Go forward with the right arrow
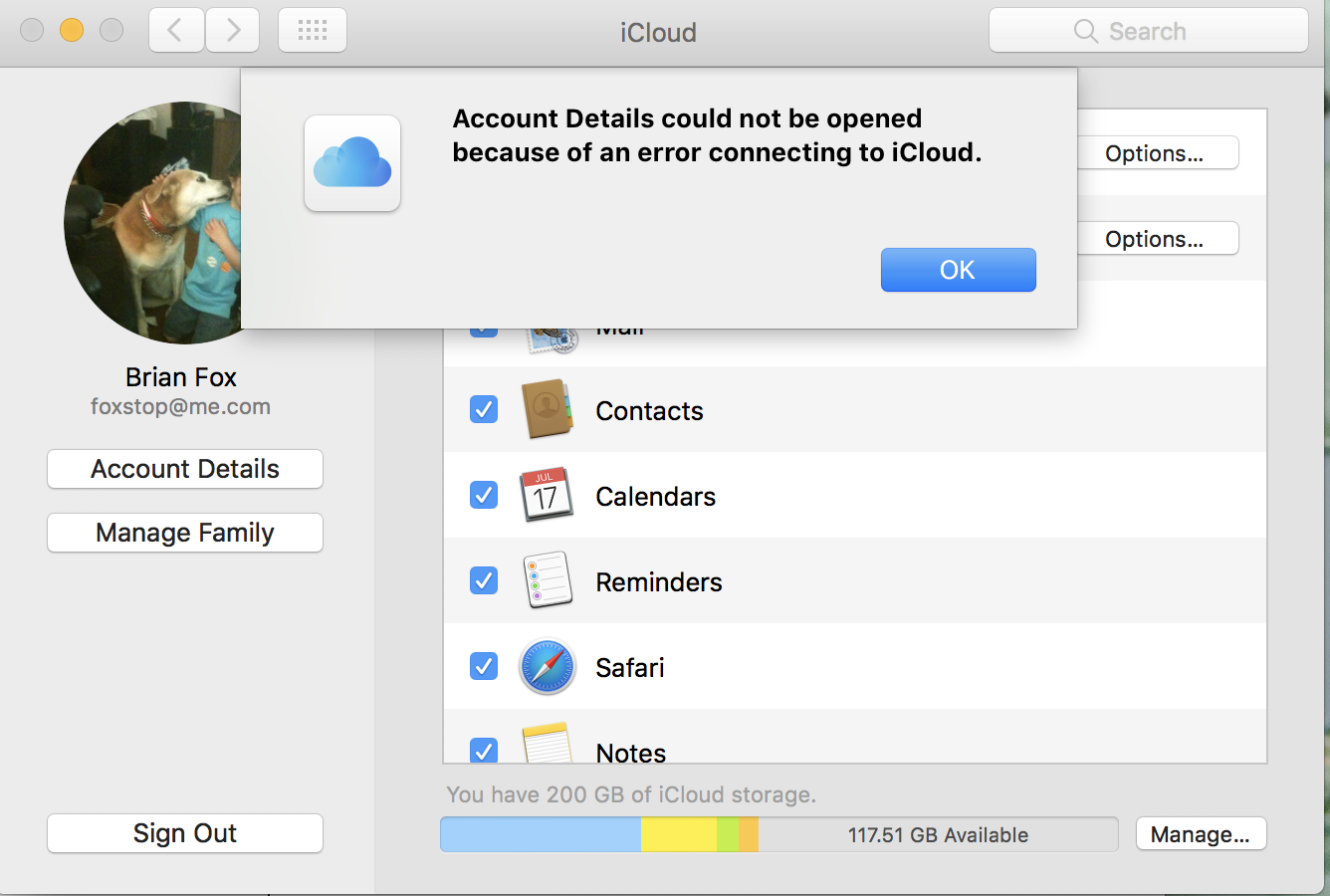Image resolution: width=1330 pixels, height=896 pixels. point(233,31)
